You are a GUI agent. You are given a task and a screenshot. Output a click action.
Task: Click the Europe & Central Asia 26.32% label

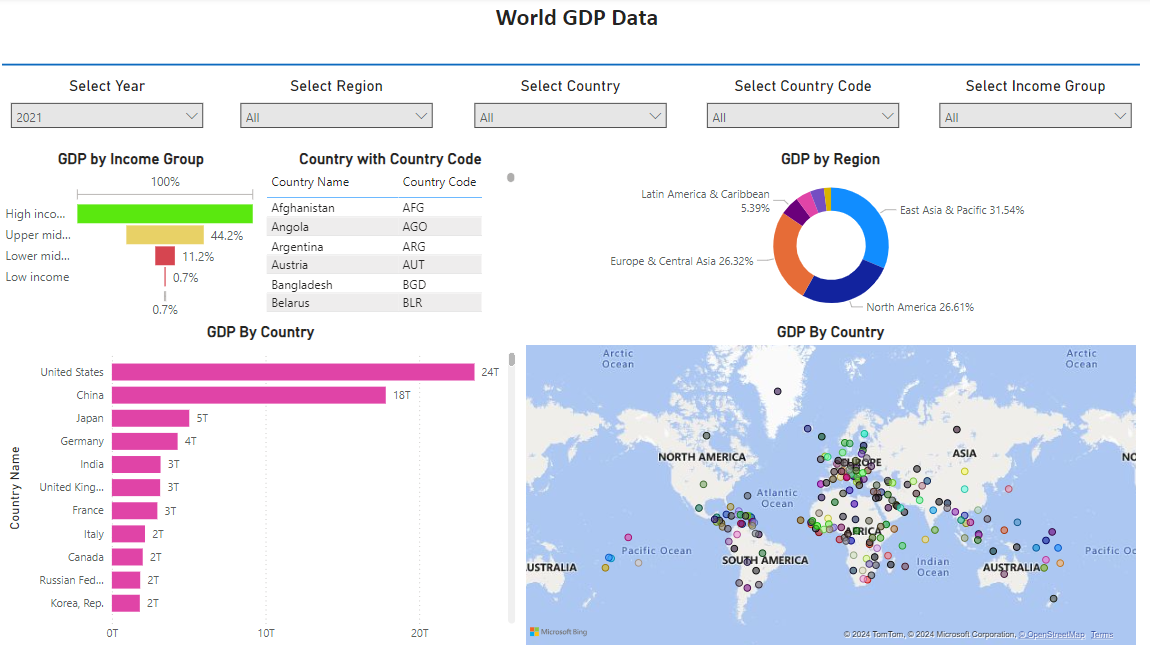(681, 261)
